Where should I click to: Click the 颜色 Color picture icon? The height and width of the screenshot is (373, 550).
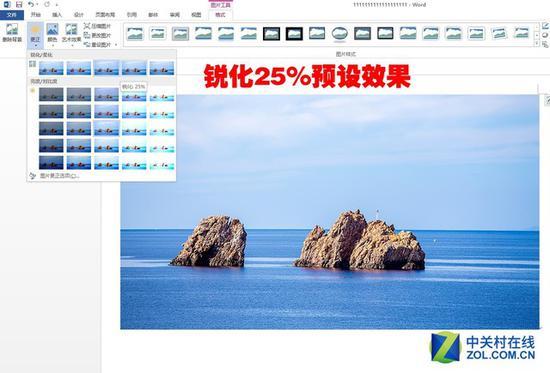(52, 29)
